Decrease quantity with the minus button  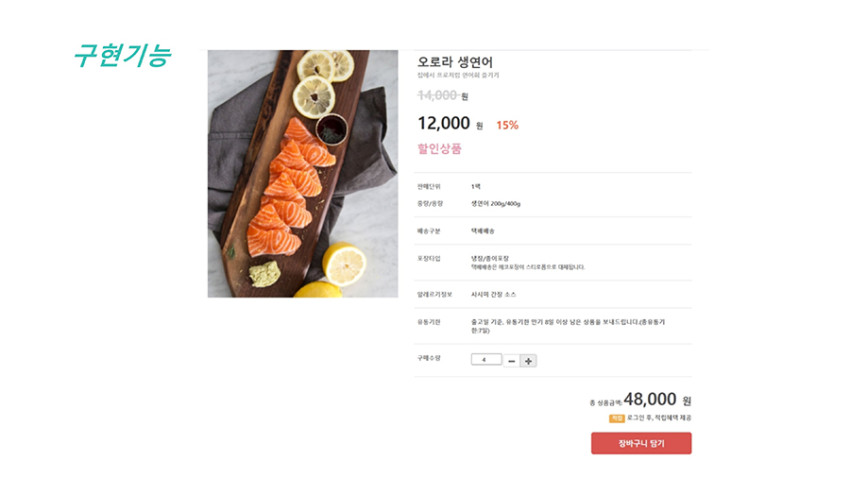click(511, 361)
